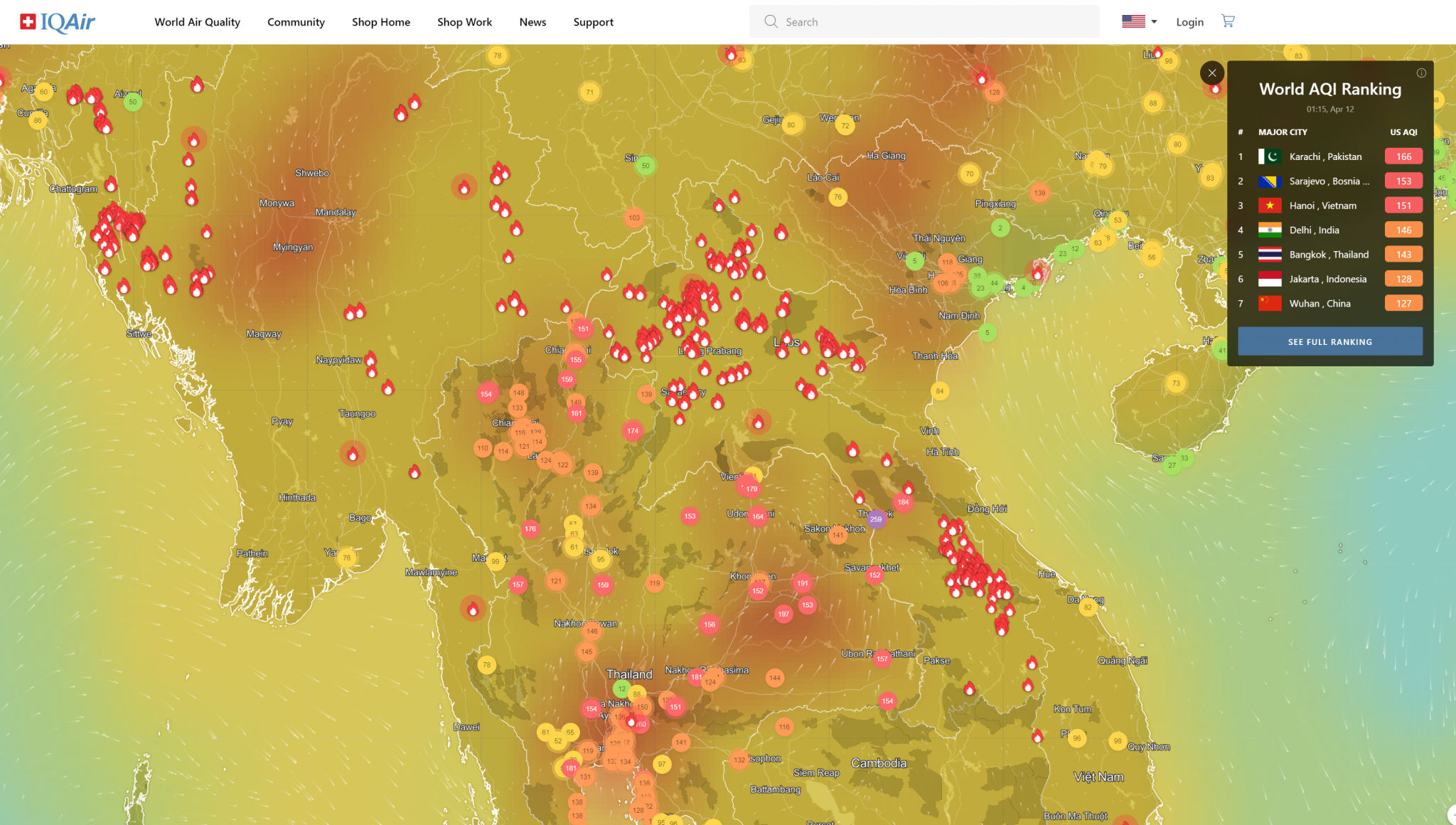Click the 179 AQI marker near Vientiane
This screenshot has width=1456, height=825.
coord(751,489)
